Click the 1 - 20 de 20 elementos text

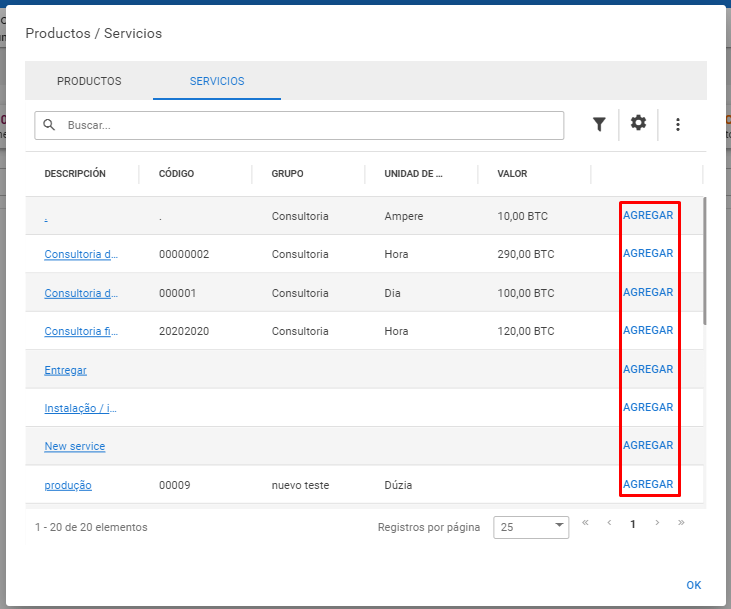tap(91, 527)
